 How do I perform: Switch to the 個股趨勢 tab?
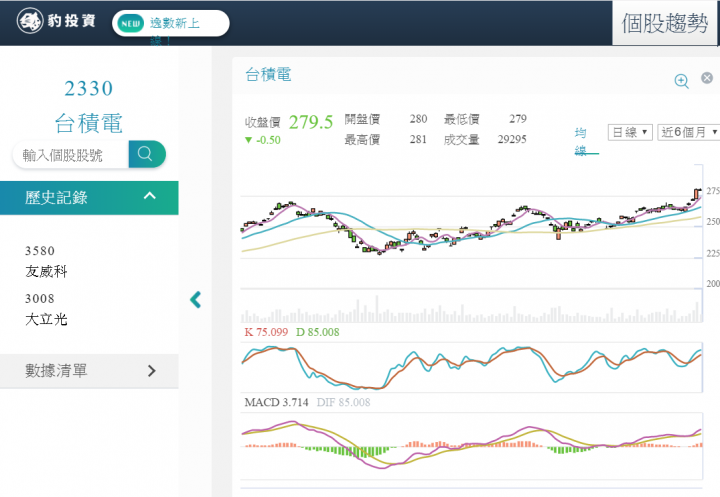coord(664,23)
